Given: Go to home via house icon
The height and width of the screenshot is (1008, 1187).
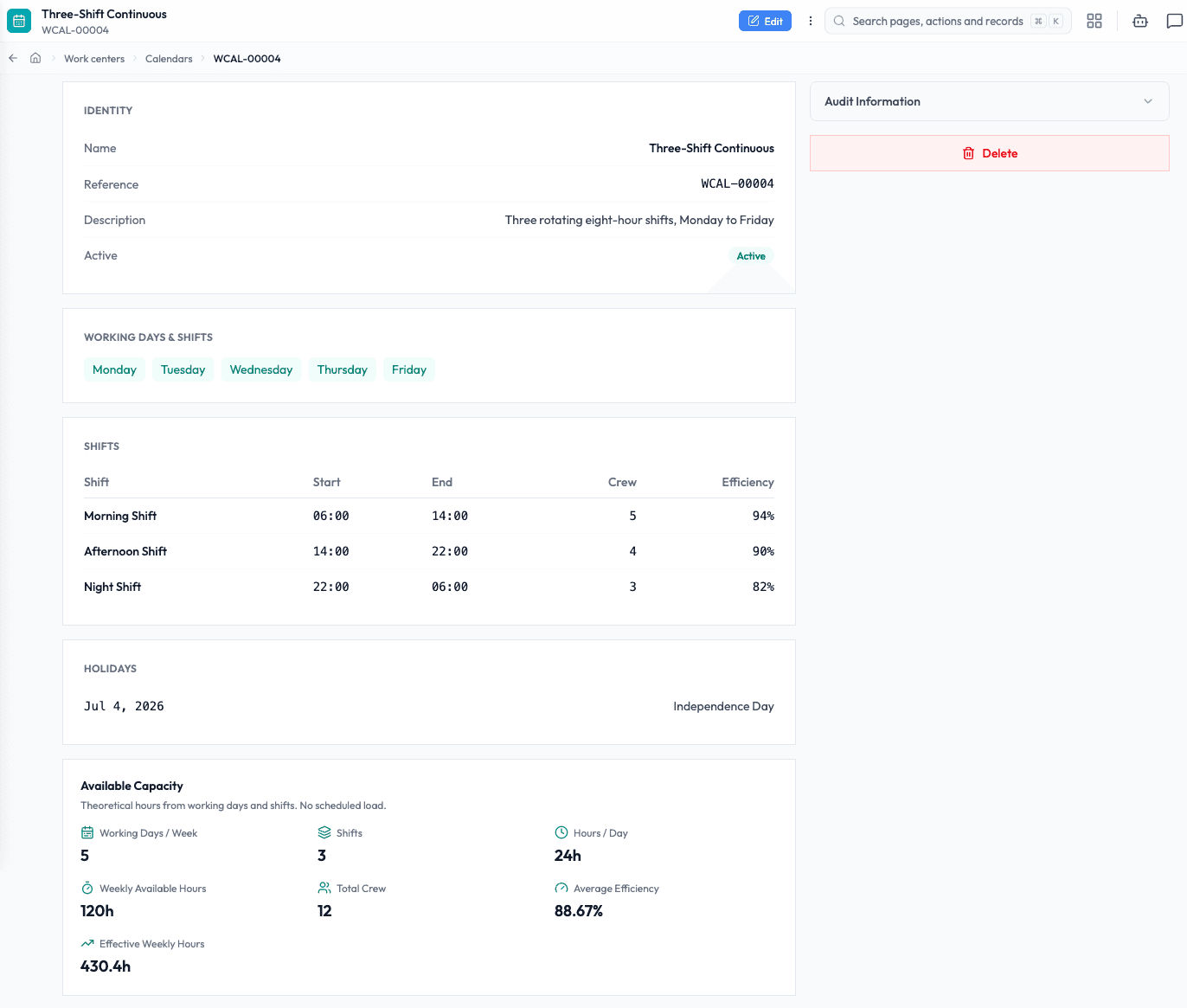Looking at the screenshot, I should click(x=35, y=58).
